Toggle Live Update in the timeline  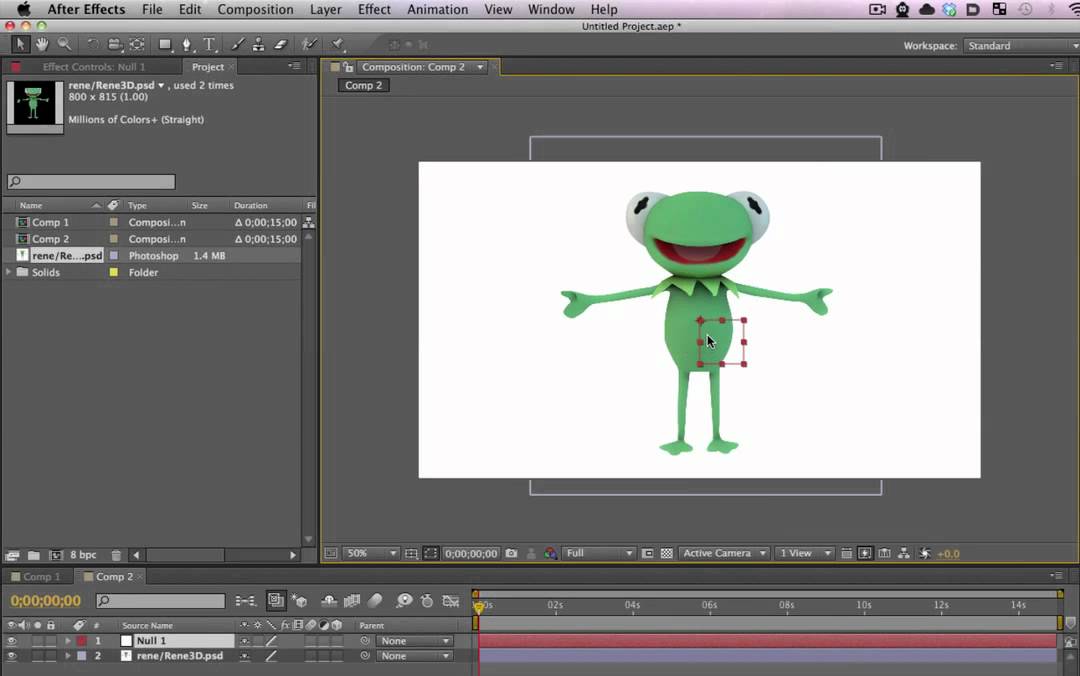pyautogui.click(x=276, y=601)
